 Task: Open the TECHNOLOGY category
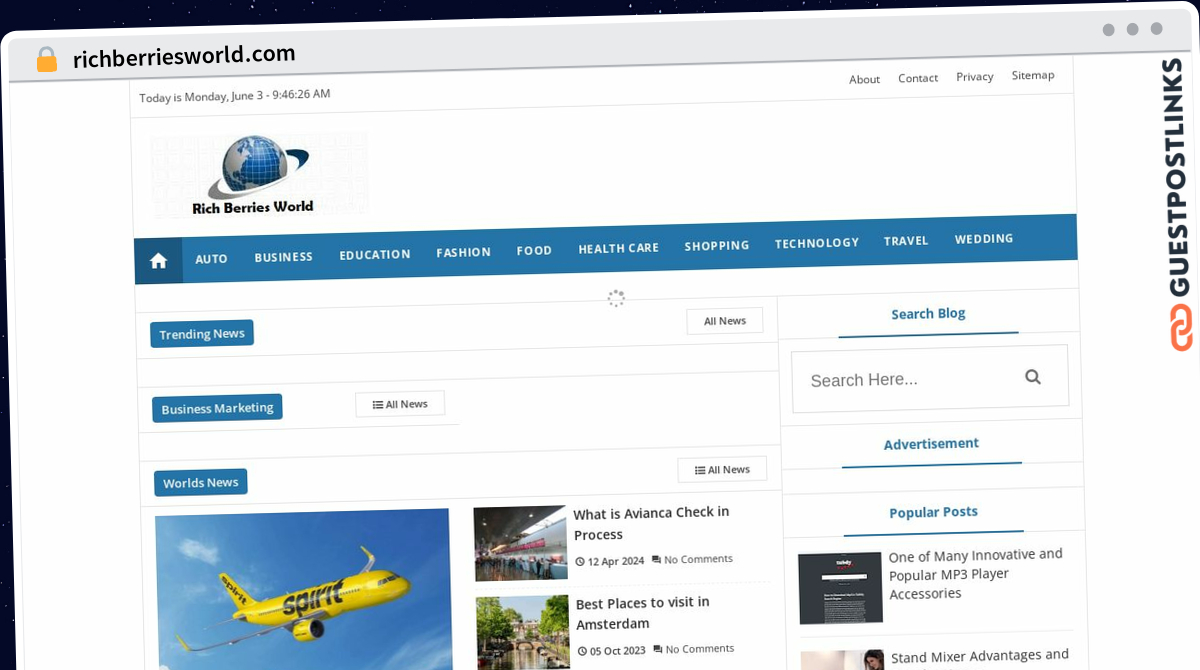(817, 243)
